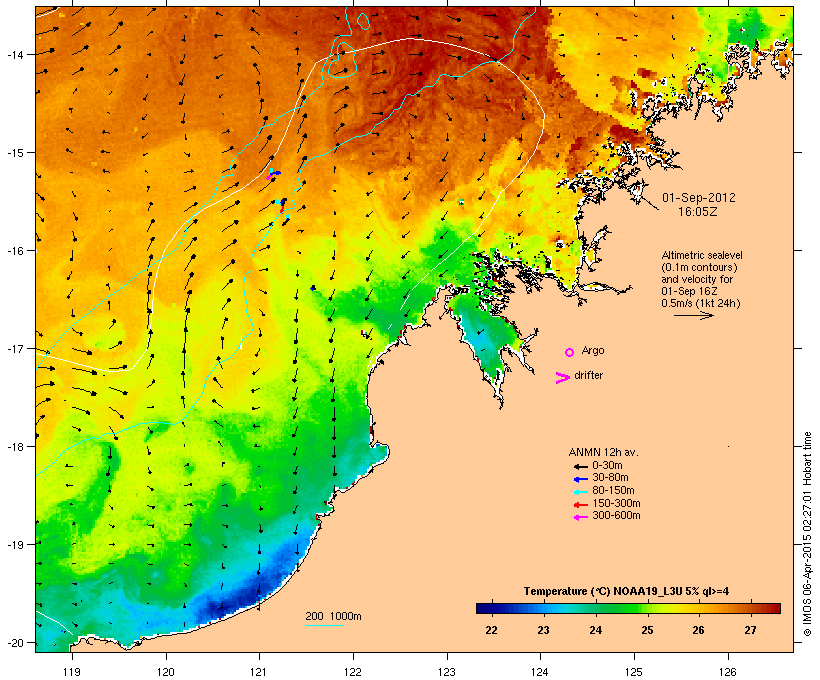This screenshot has width=820, height=680.
Task: Click the longitude label 126
Action: point(727,672)
